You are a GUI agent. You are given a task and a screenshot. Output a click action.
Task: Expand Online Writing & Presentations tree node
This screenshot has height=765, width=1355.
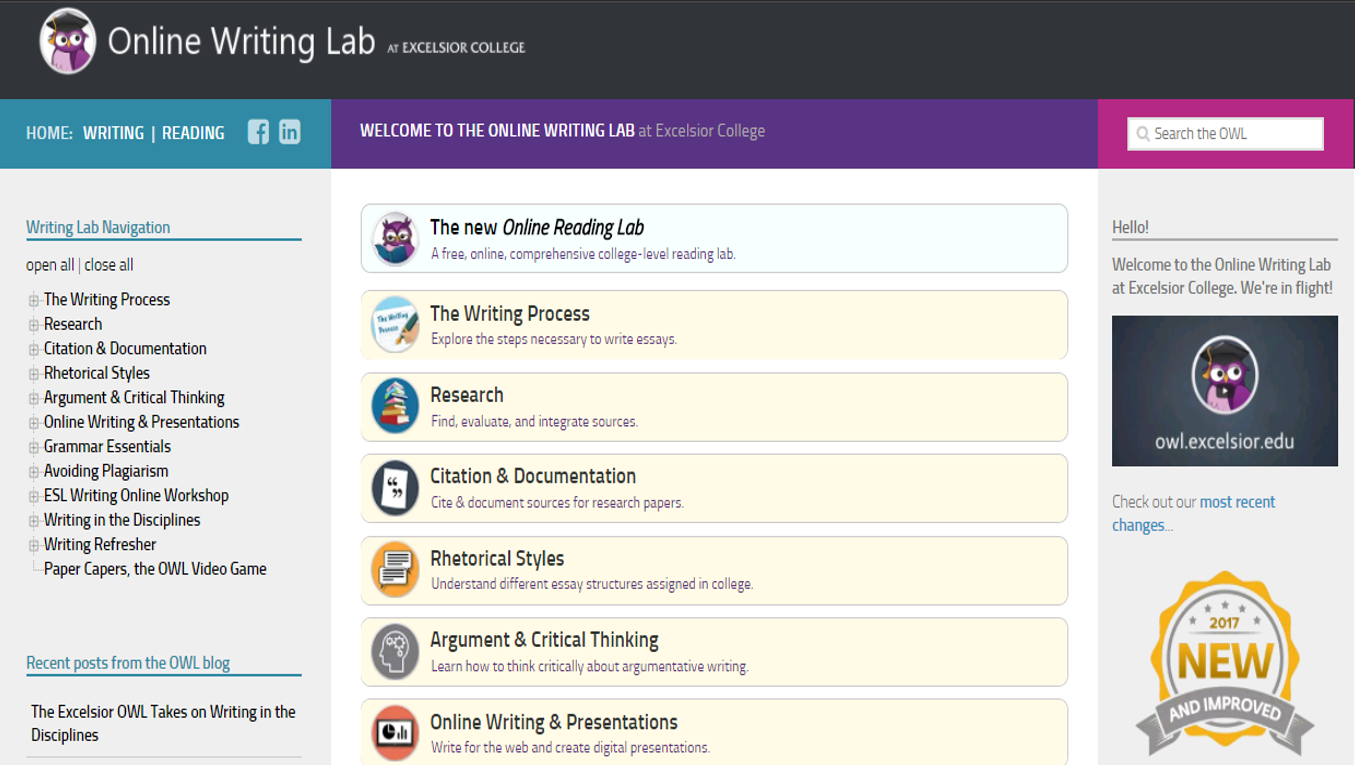click(34, 423)
